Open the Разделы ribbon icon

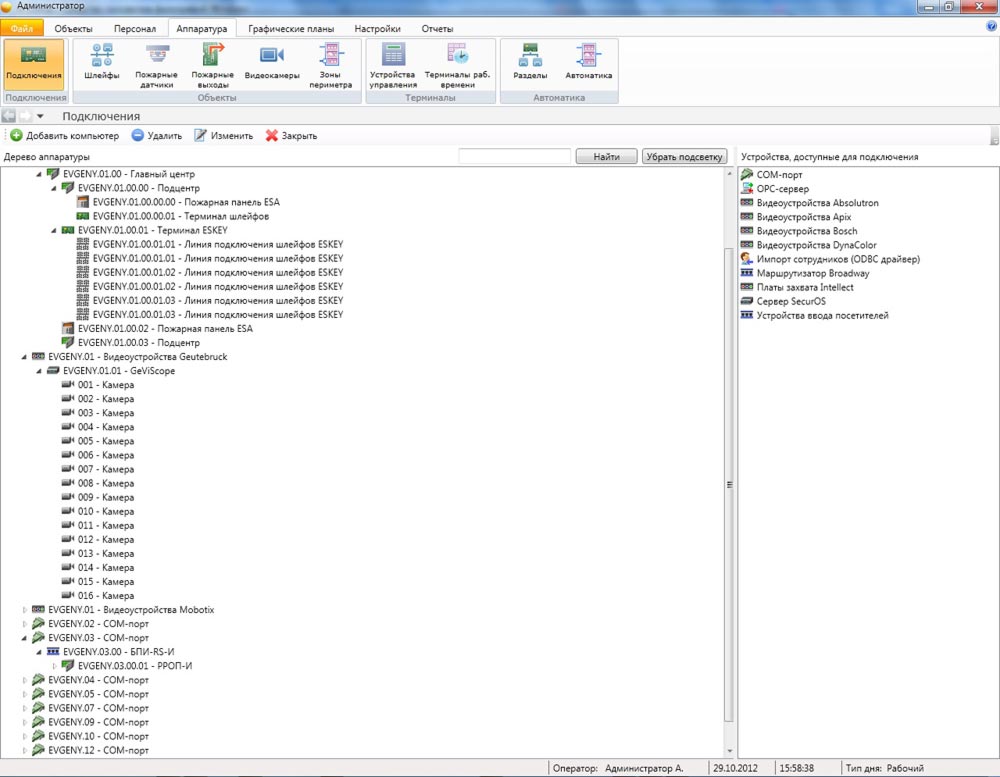tap(530, 63)
